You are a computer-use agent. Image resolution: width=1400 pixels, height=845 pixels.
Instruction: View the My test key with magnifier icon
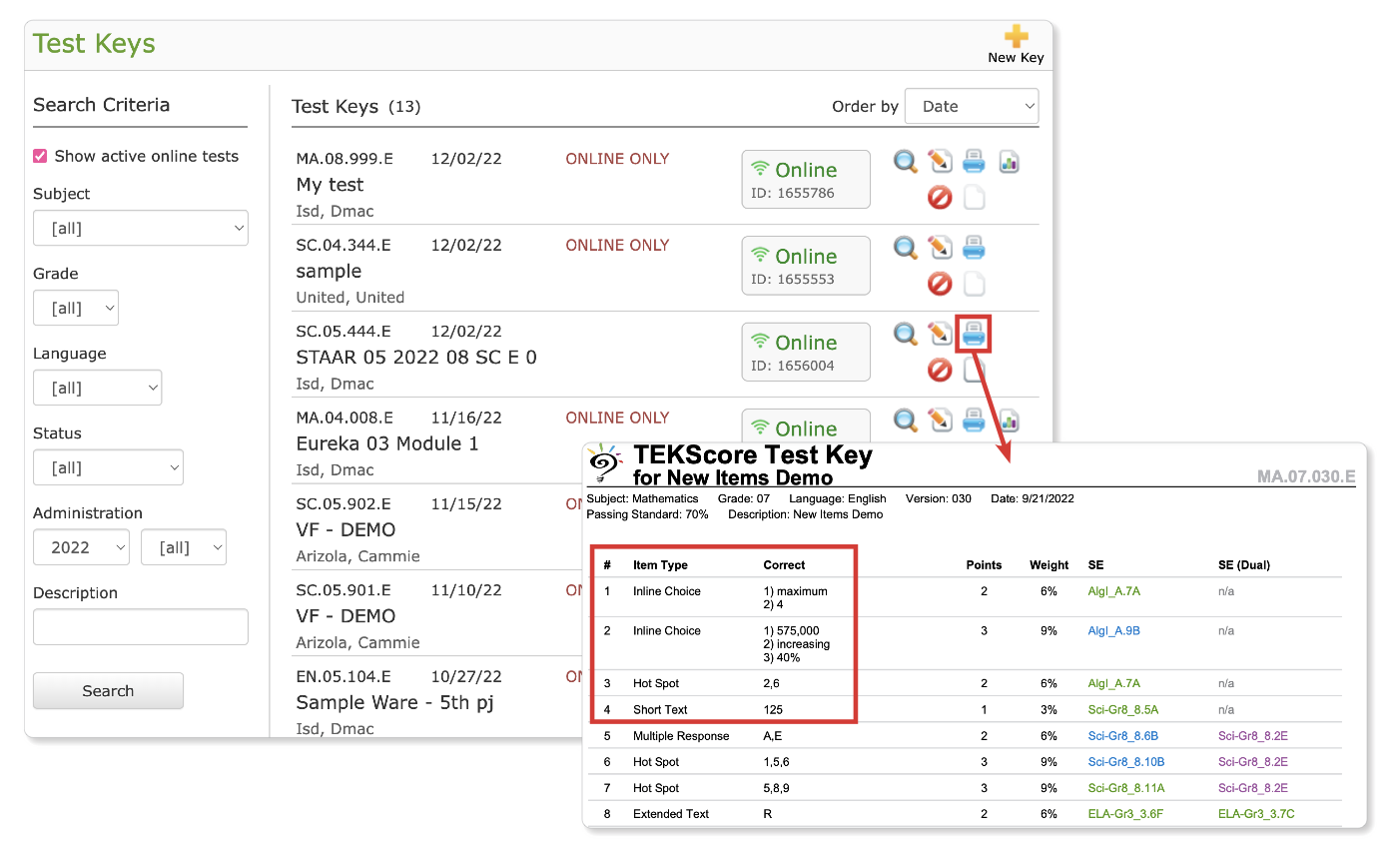tap(905, 161)
